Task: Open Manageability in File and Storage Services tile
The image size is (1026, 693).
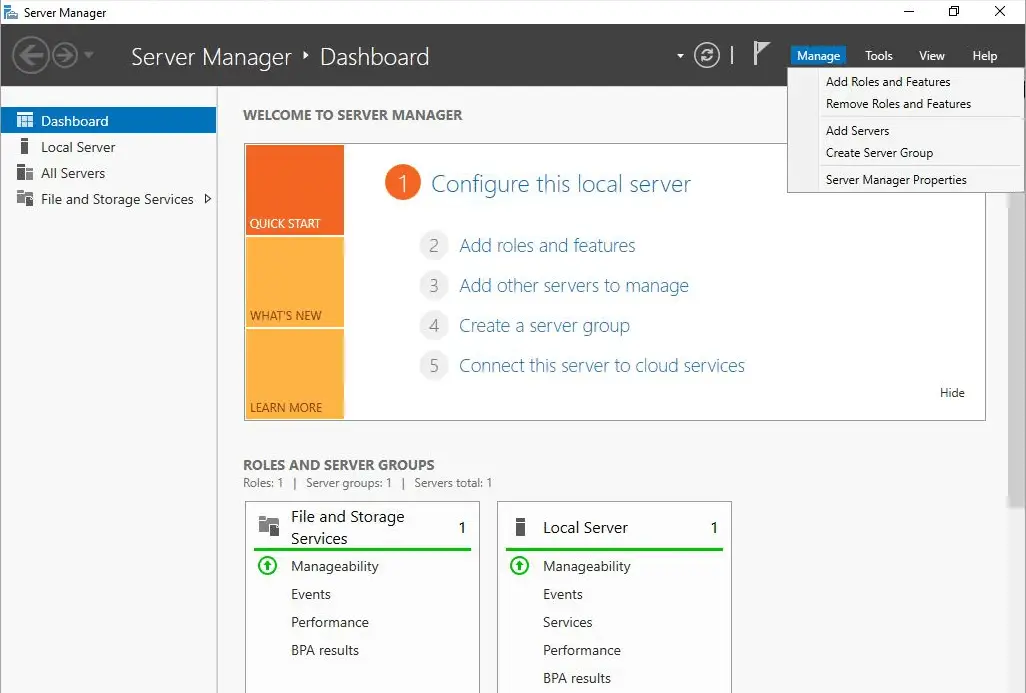Action: [334, 567]
